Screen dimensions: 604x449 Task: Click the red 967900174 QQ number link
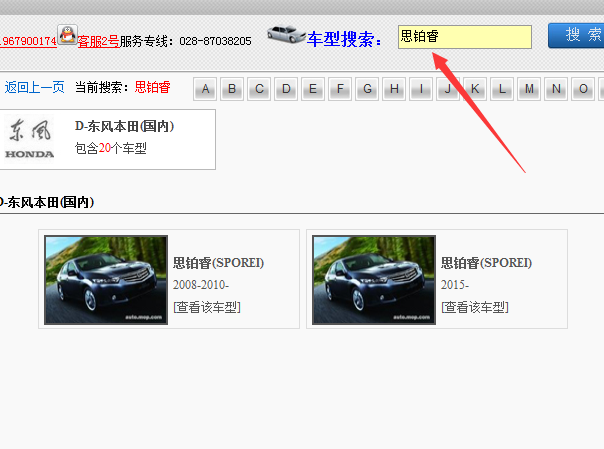(x=28, y=41)
